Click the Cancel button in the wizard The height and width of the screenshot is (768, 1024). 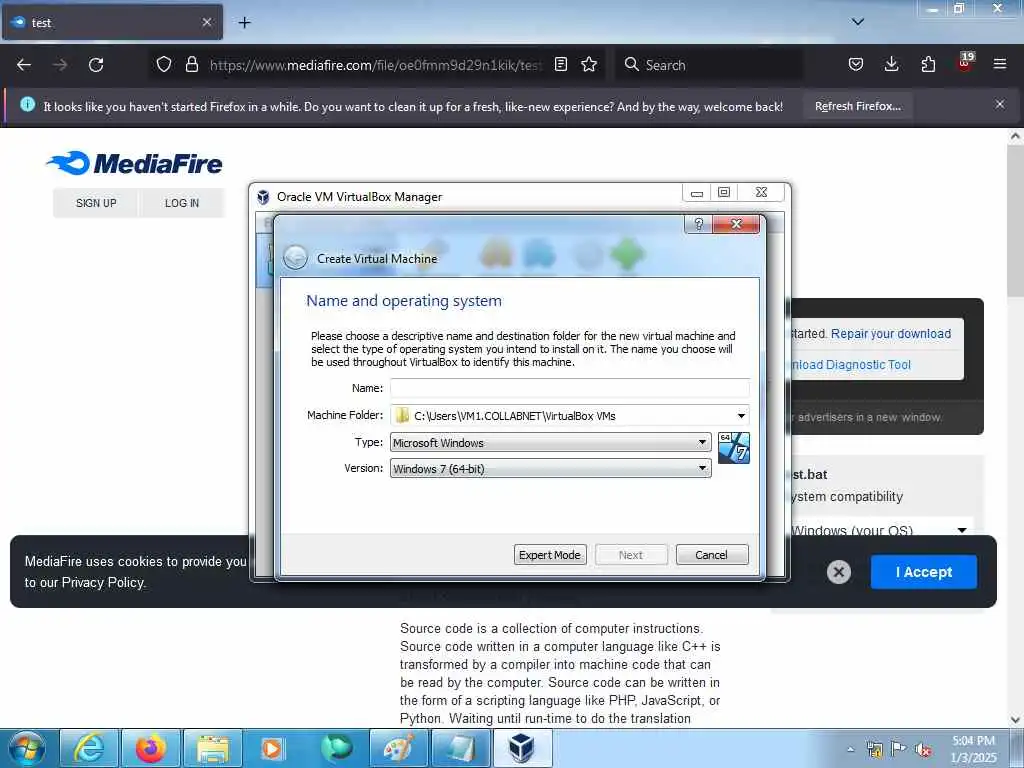click(x=712, y=554)
